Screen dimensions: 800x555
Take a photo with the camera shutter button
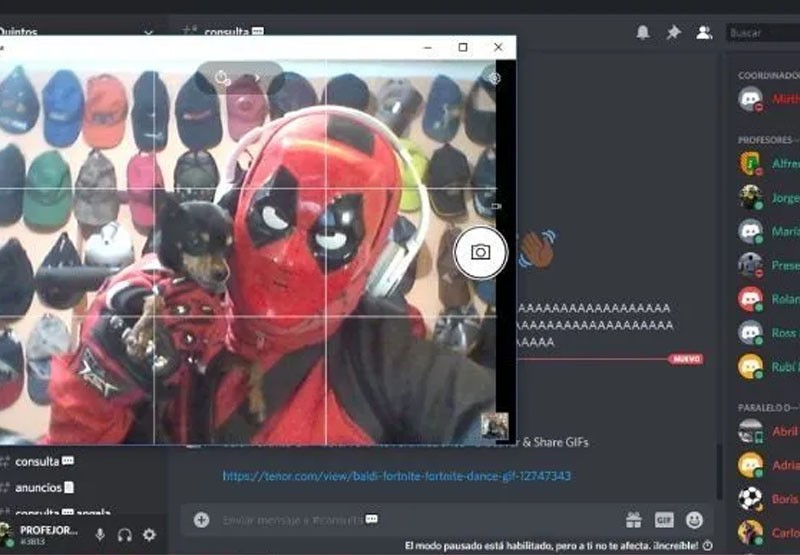click(480, 252)
